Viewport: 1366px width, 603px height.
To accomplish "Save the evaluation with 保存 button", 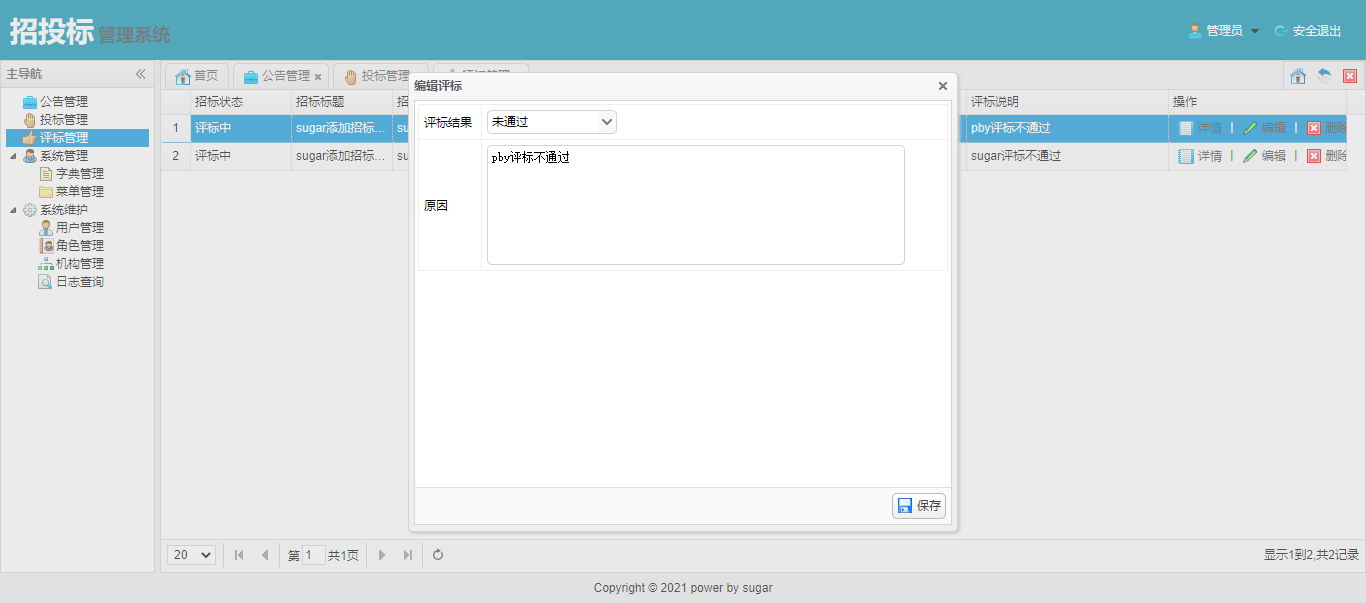I will (919, 506).
